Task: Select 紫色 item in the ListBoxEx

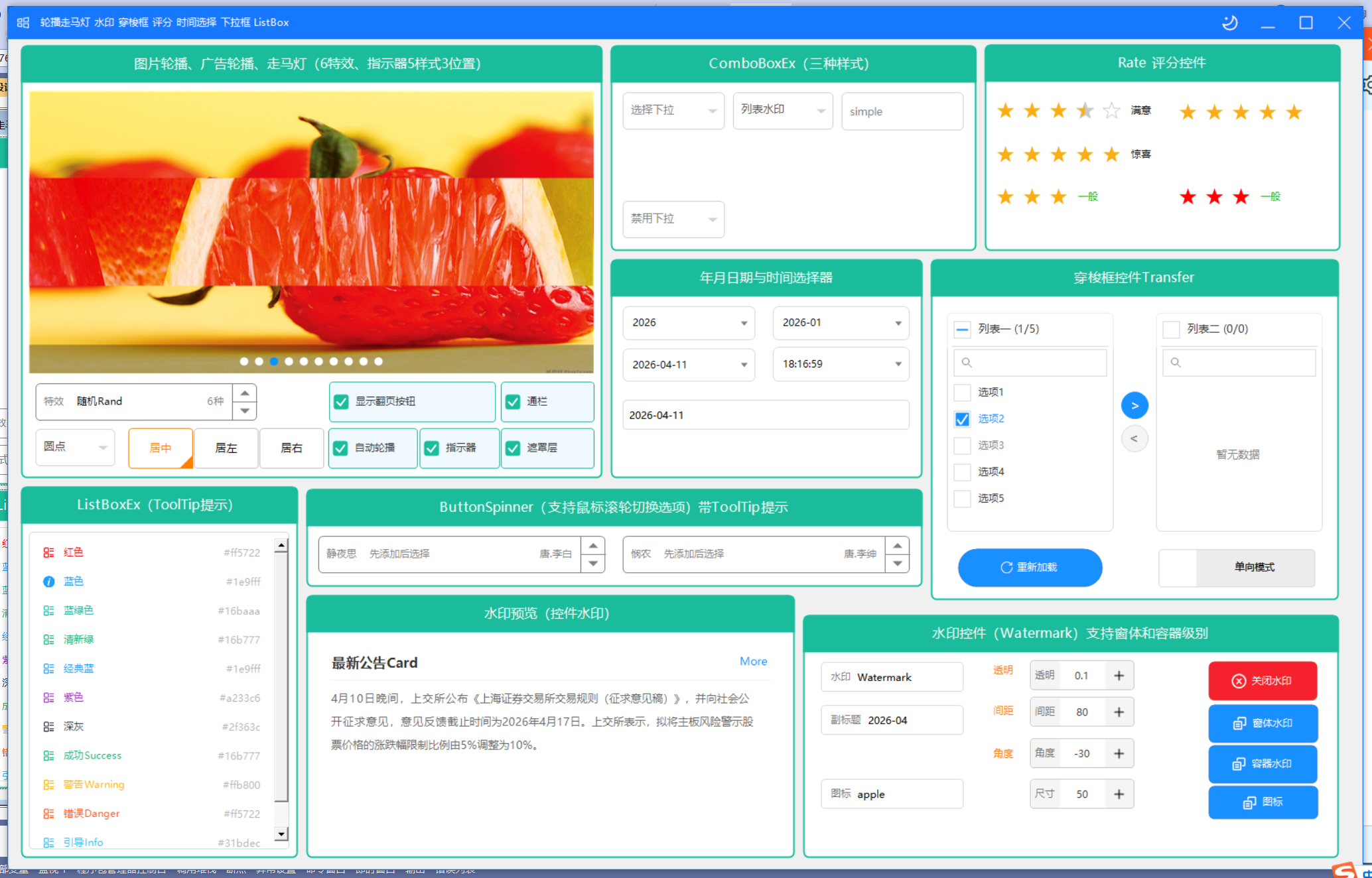Action: [x=151, y=698]
